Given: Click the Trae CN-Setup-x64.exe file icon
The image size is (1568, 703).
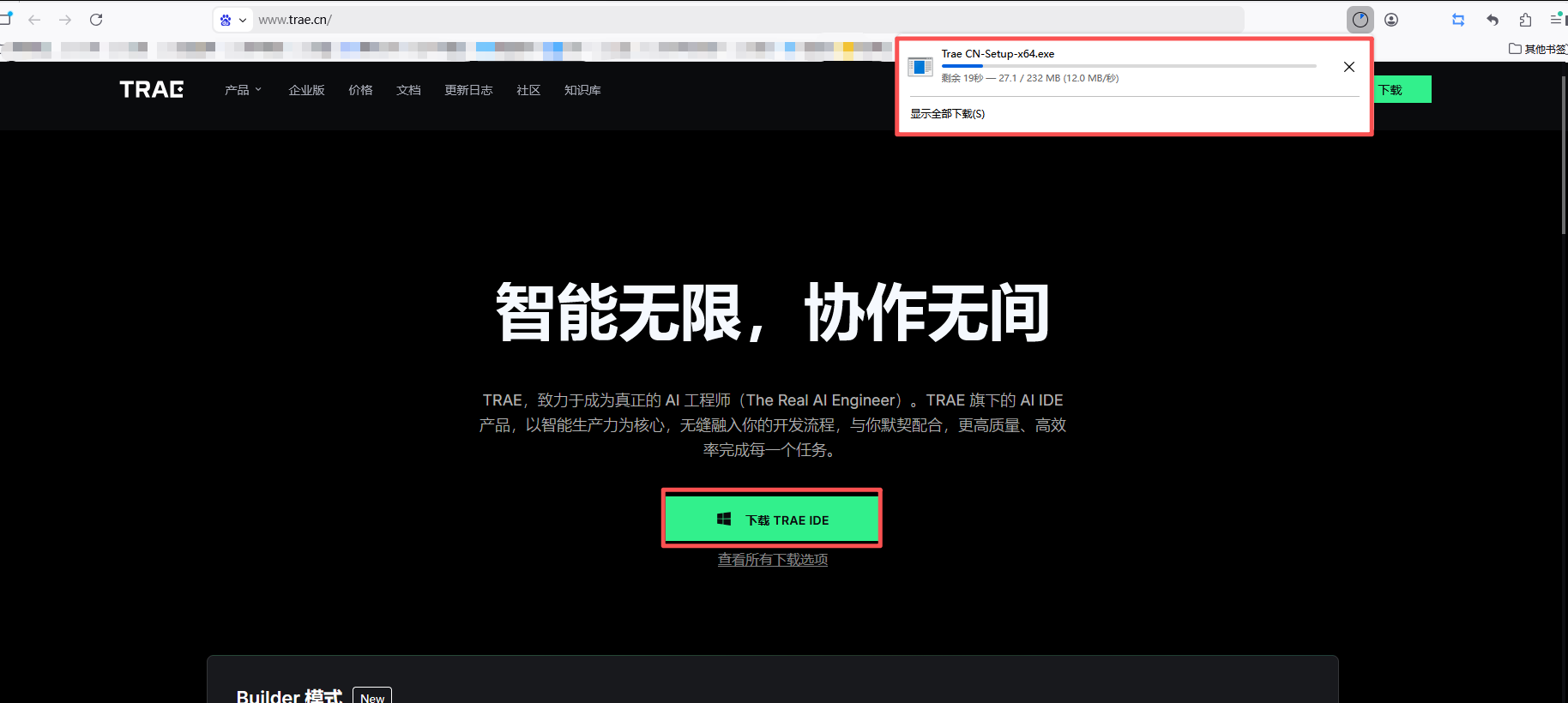Looking at the screenshot, I should pos(920,66).
